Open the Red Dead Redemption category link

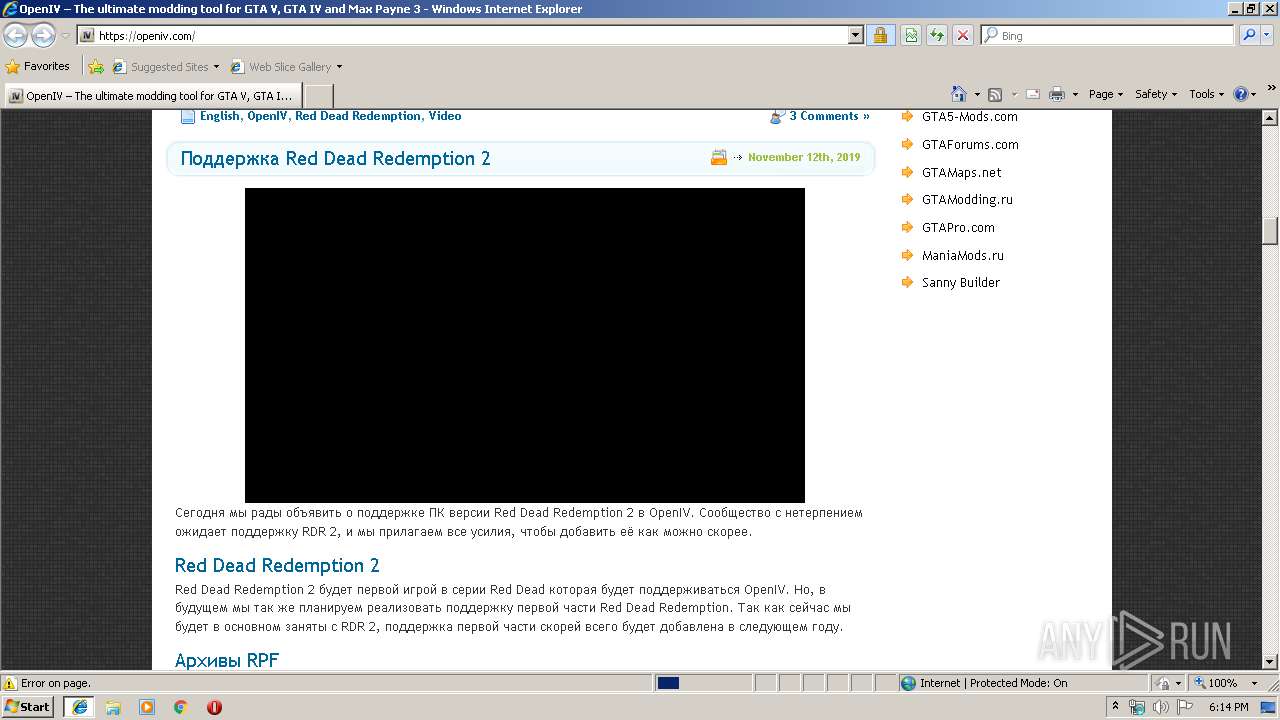pyautogui.click(x=358, y=116)
